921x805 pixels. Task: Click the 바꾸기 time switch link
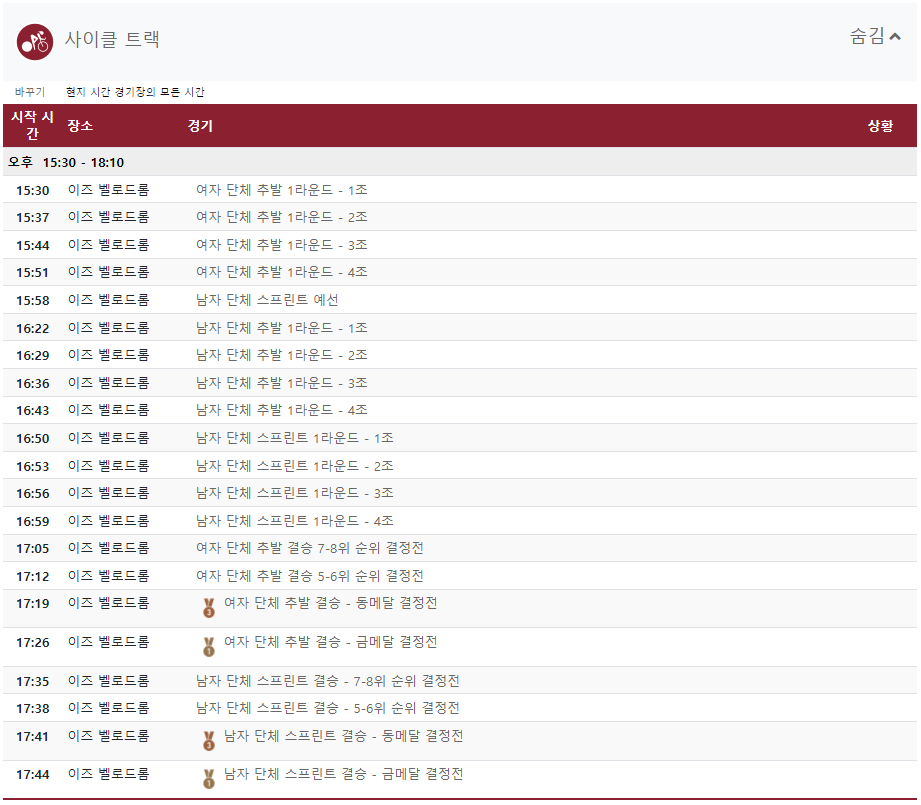tap(30, 92)
